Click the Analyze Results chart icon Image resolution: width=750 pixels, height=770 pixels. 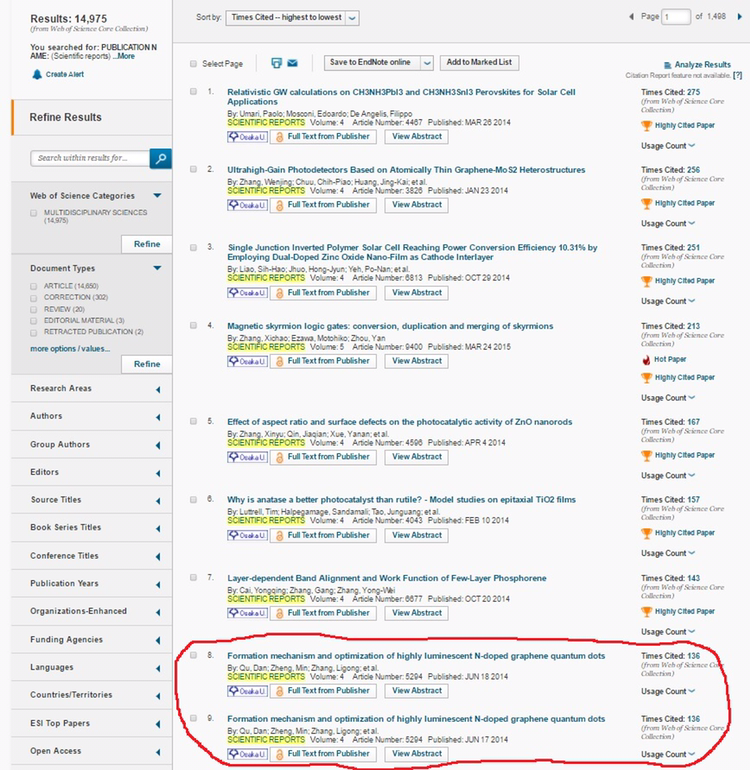tap(667, 65)
